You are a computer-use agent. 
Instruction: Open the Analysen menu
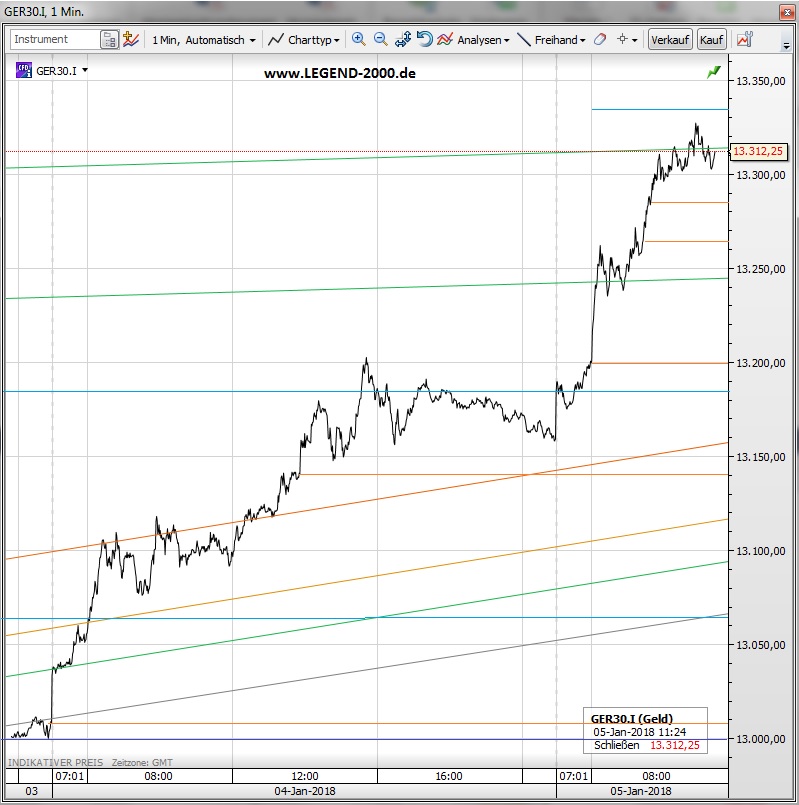tap(483, 40)
